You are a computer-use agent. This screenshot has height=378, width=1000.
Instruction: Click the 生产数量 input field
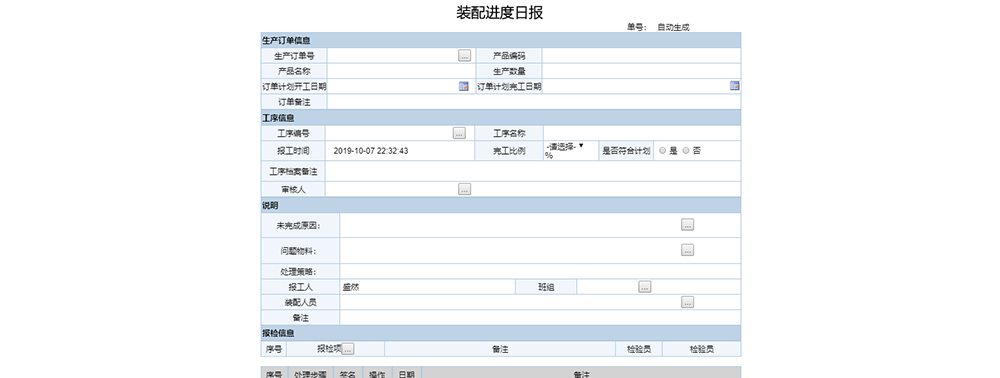click(x=642, y=71)
